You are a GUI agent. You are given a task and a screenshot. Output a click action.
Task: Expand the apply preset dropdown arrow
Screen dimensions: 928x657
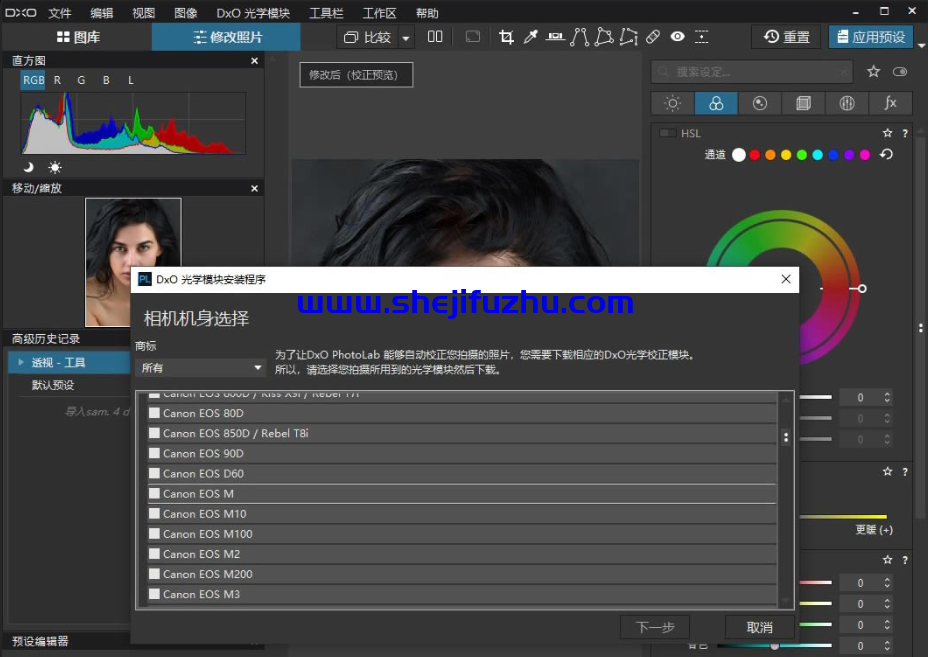click(921, 45)
